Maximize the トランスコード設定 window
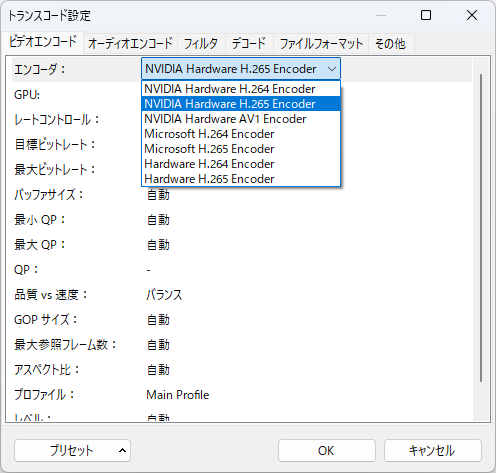The height and width of the screenshot is (473, 496). click(x=426, y=15)
